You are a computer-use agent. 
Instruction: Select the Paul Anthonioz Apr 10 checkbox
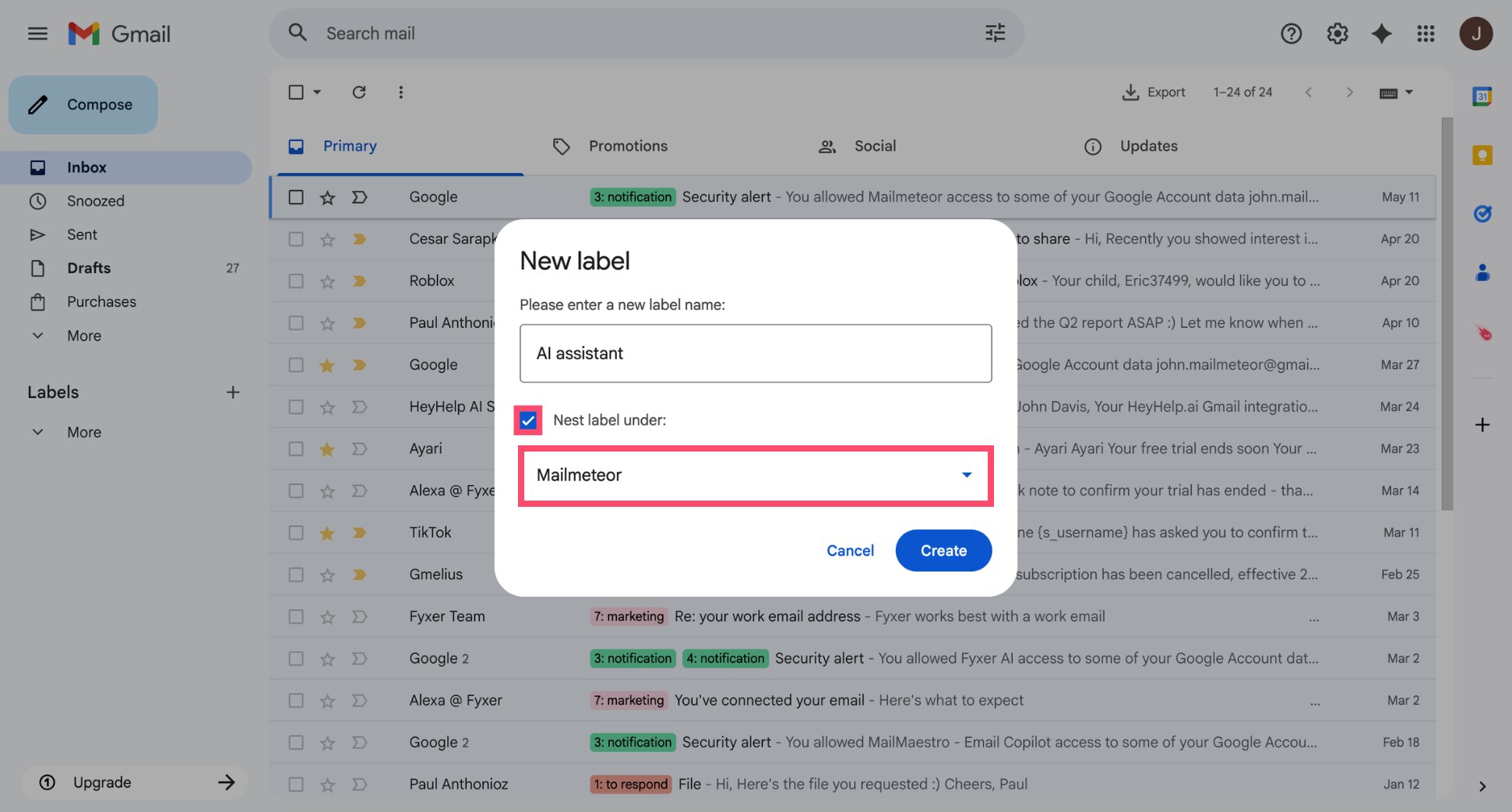[x=296, y=323]
